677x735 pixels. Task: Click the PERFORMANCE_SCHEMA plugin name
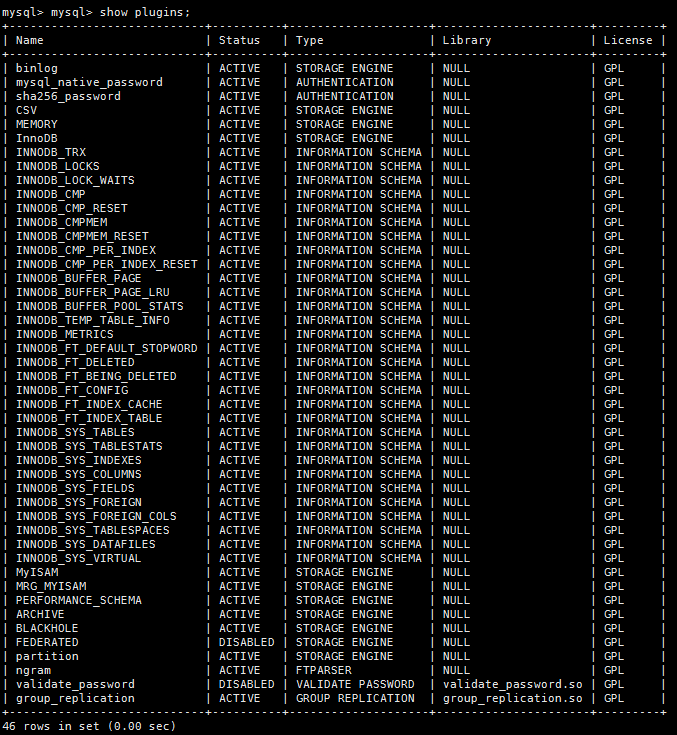point(79,600)
